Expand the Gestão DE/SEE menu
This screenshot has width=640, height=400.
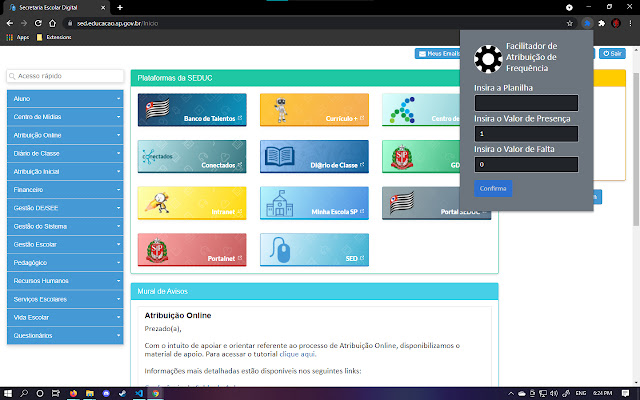click(x=65, y=208)
